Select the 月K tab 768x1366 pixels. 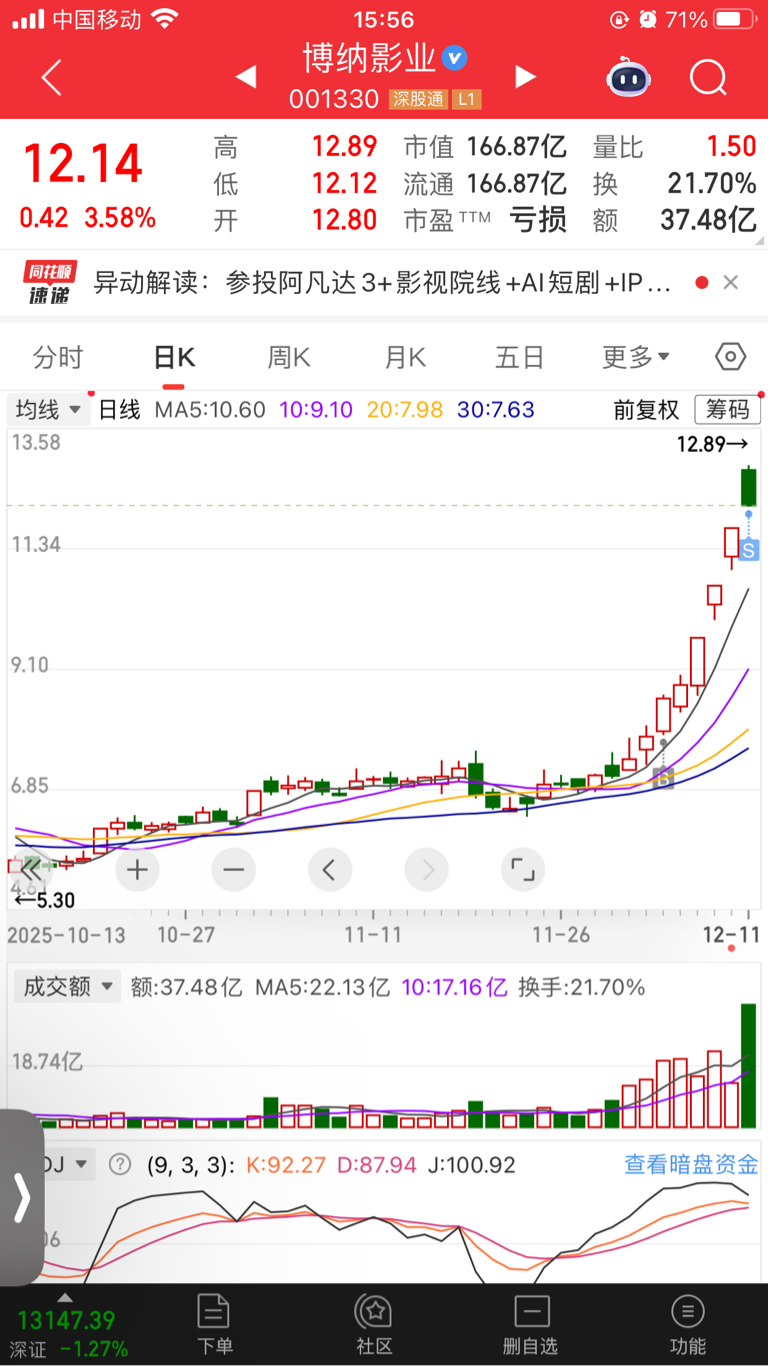[405, 357]
